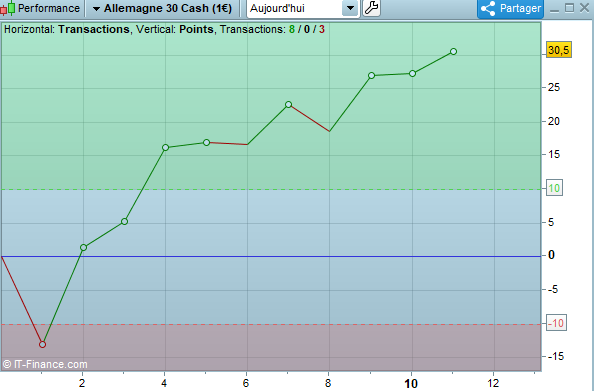This screenshot has width=594, height=391.
Task: Close the Performance window
Action: [x=585, y=8]
